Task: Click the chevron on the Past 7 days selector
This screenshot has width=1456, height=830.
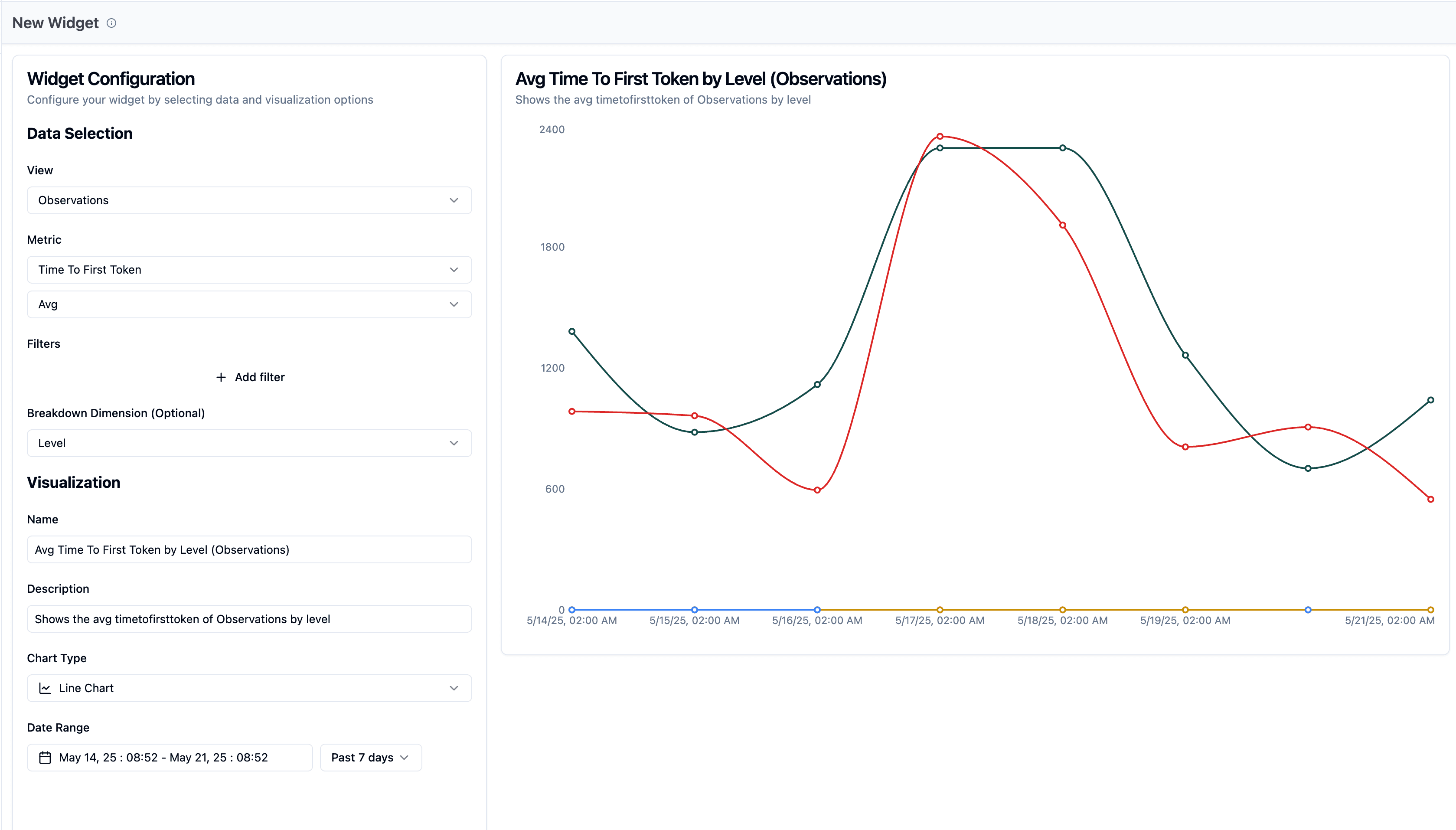Action: [404, 757]
